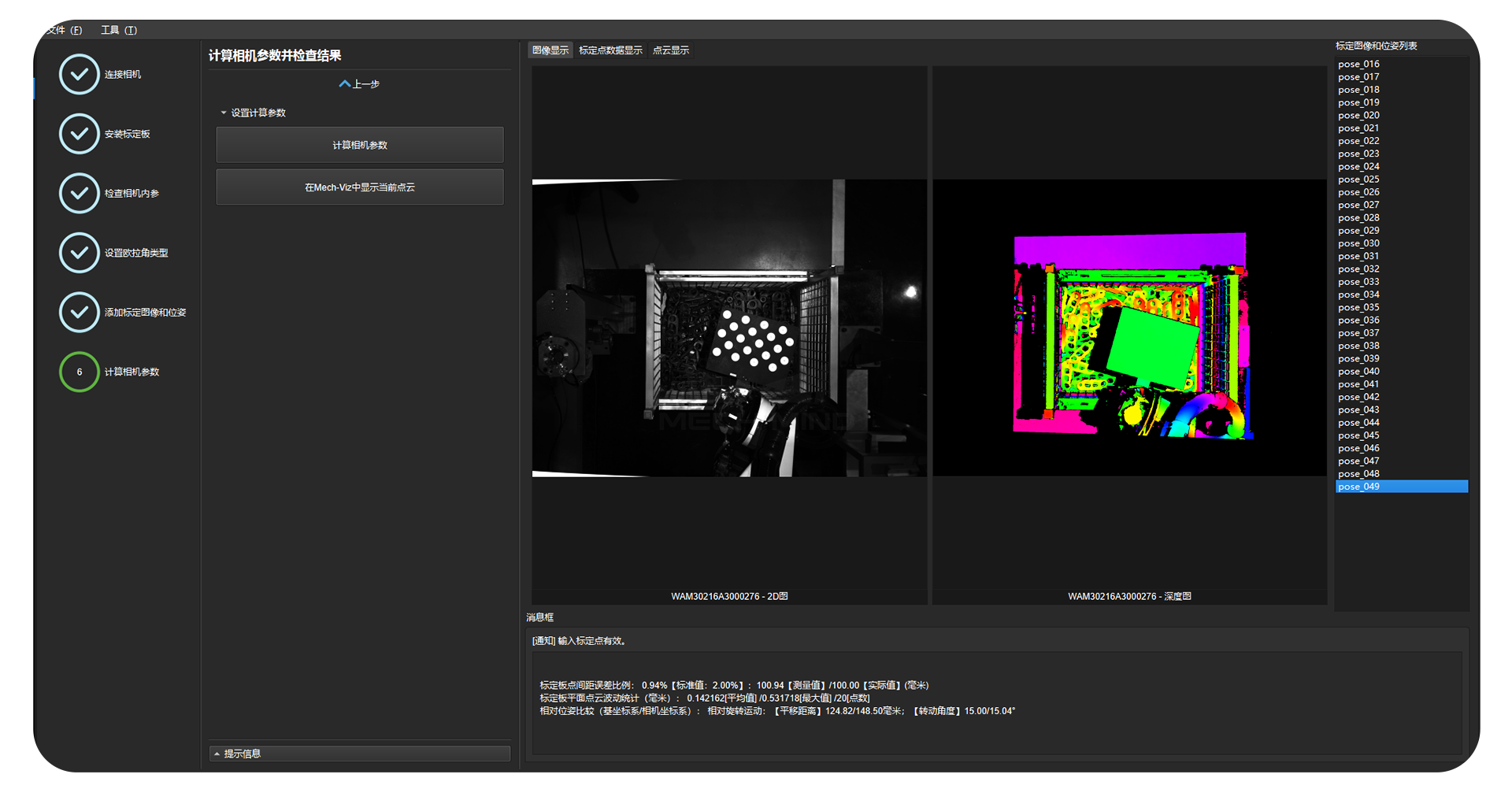
Task: Select pose_043 in the pose list
Action: click(1402, 409)
